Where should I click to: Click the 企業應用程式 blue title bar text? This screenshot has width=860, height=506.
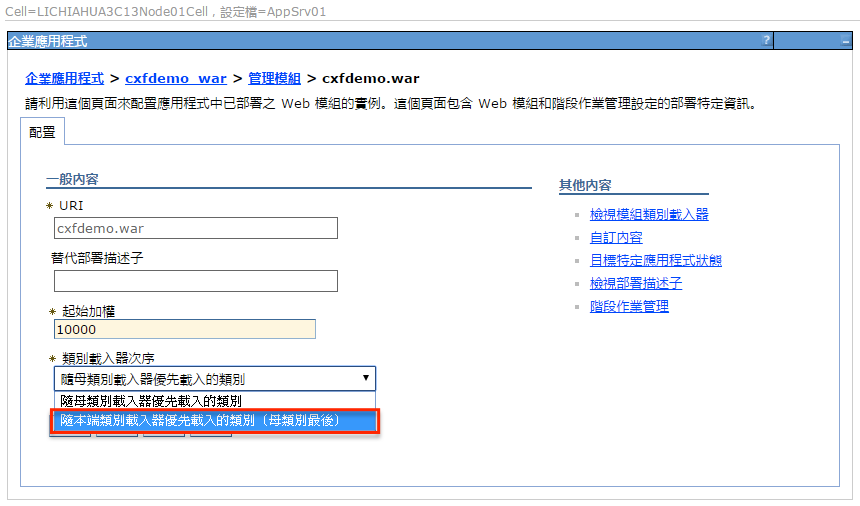(48, 41)
